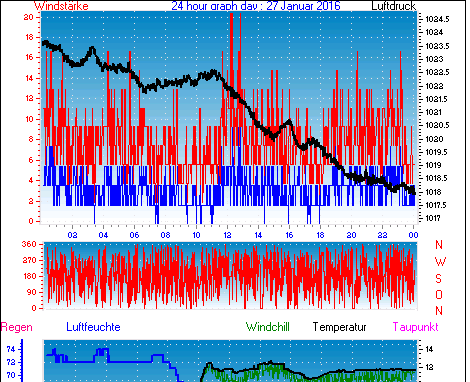Click the 02 hour label on time axis
Image resolution: width=470 pixels, height=382 pixels.
[x=72, y=235]
